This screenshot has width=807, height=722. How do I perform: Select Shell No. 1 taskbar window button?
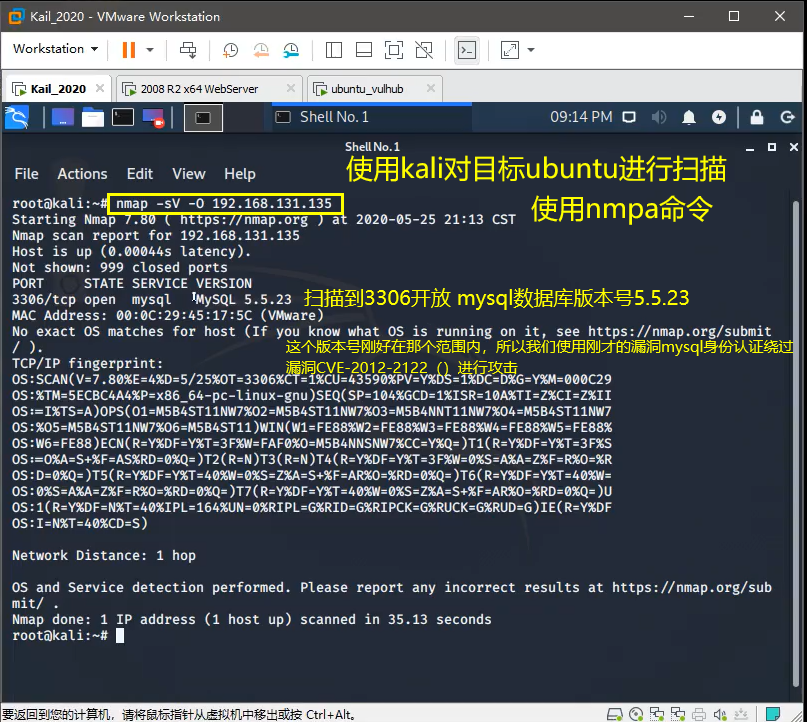372,117
